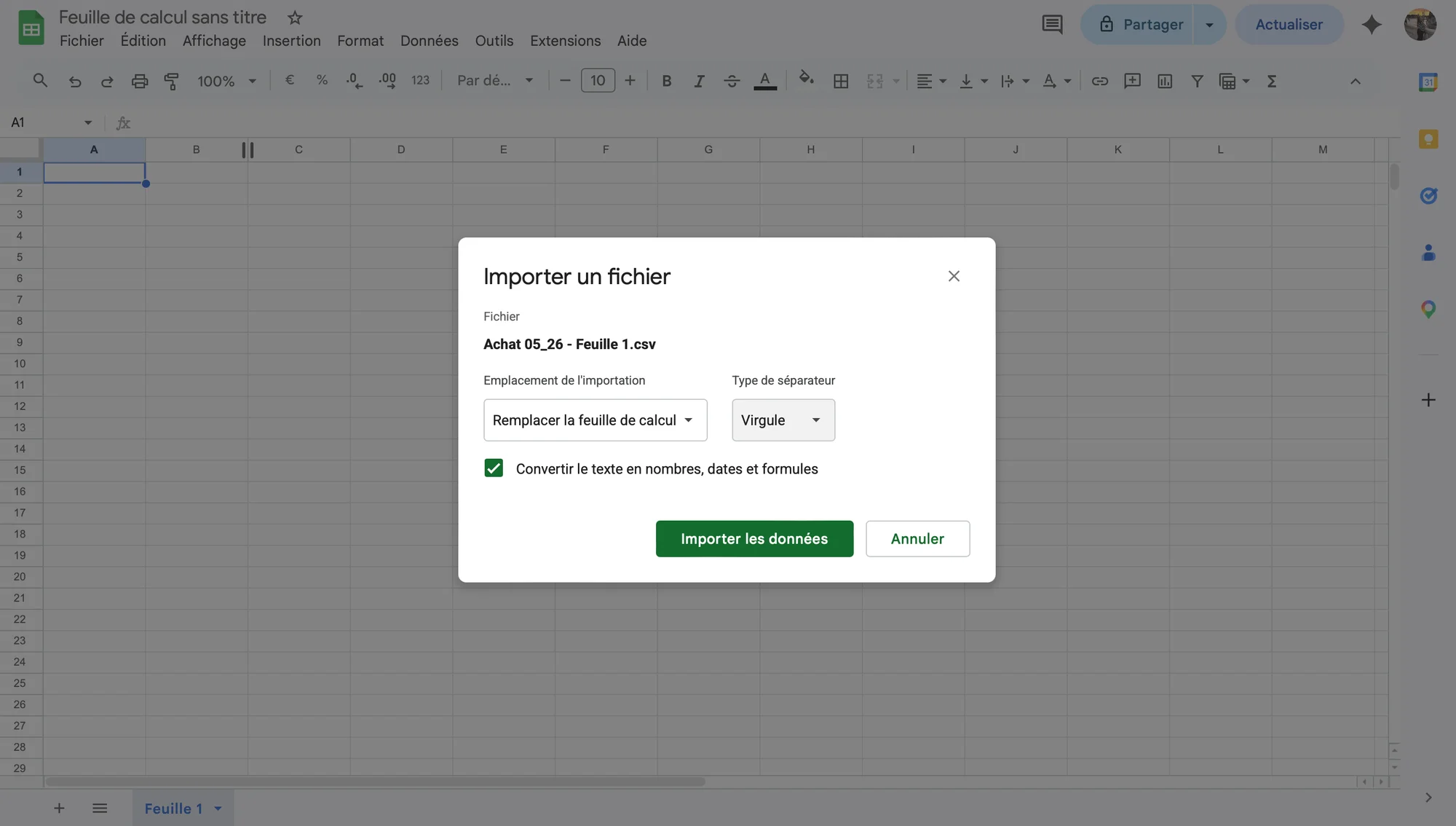Image resolution: width=1456 pixels, height=826 pixels.
Task: Open the Fichier menu
Action: 82,41
